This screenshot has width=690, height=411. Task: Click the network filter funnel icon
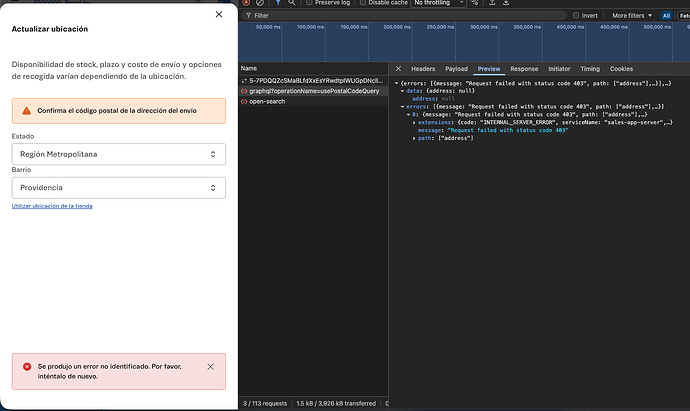[279, 3]
